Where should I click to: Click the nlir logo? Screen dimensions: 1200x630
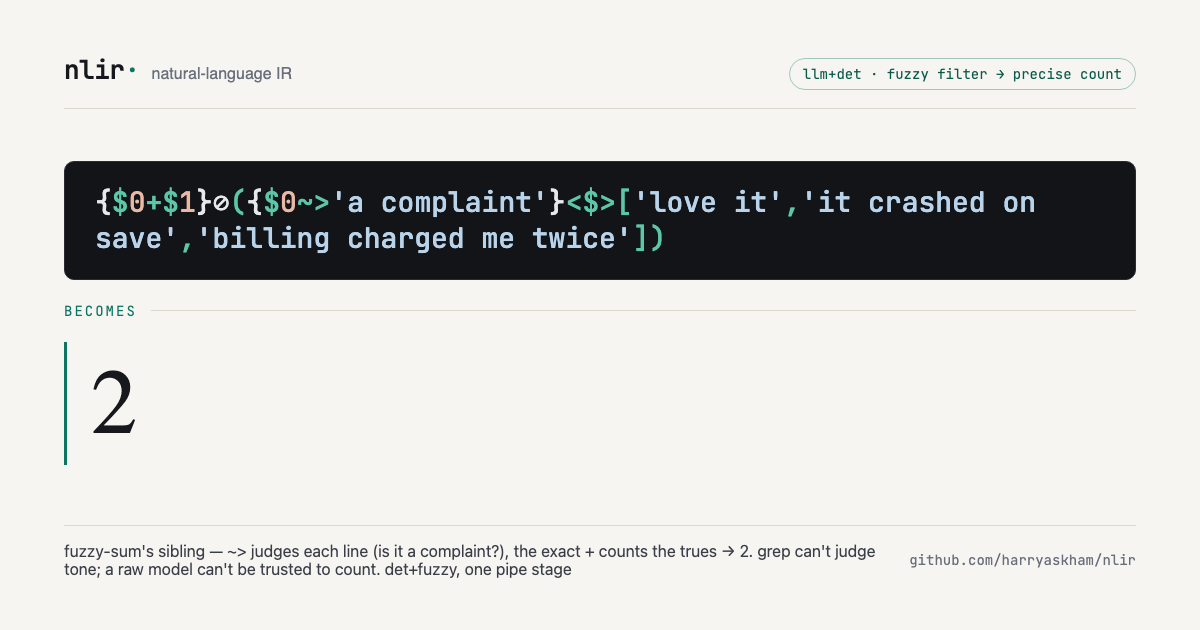[x=100, y=72]
